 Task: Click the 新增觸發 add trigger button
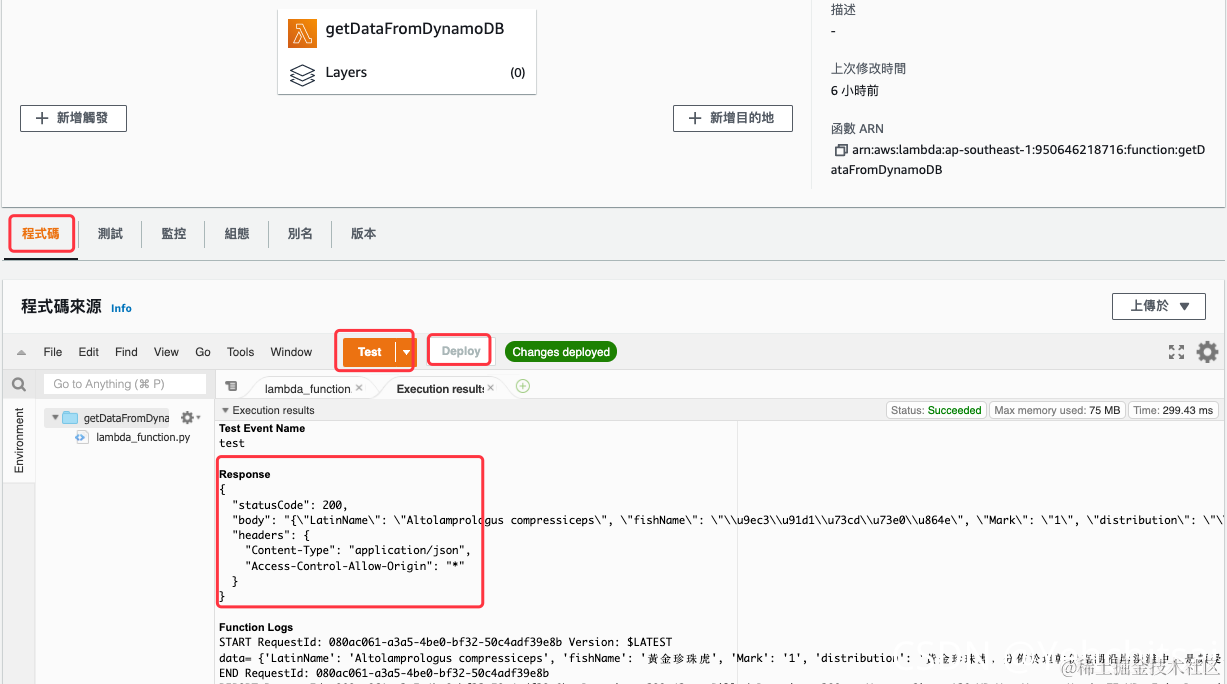[x=73, y=118]
